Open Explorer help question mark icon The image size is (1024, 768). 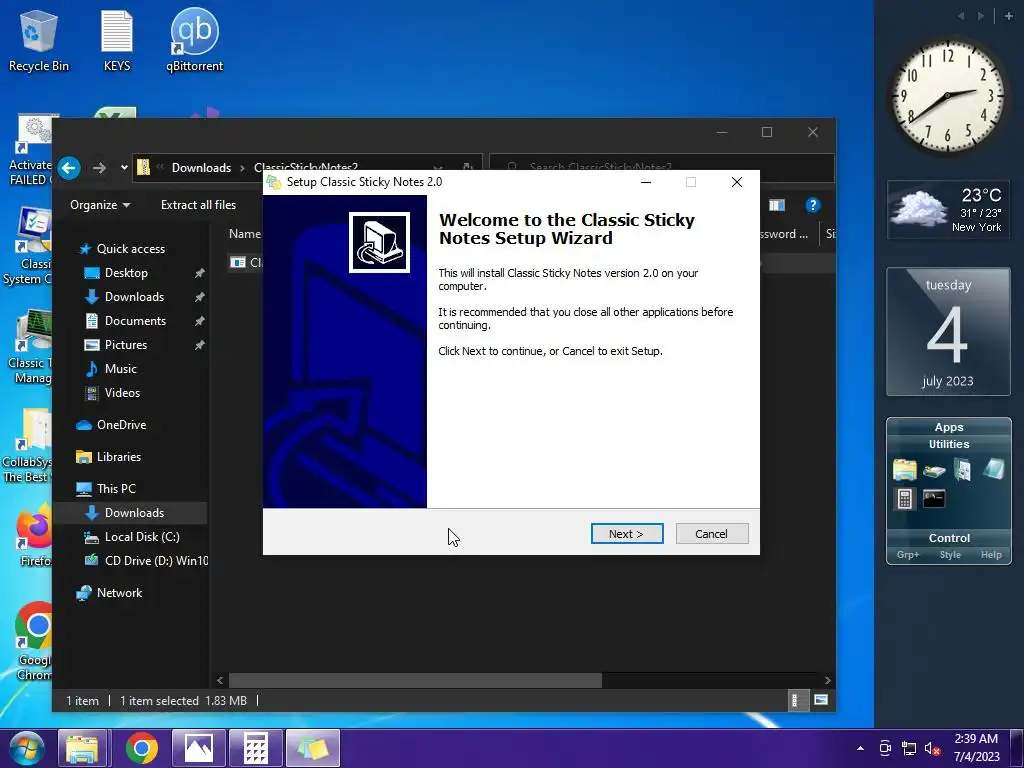[x=812, y=205]
